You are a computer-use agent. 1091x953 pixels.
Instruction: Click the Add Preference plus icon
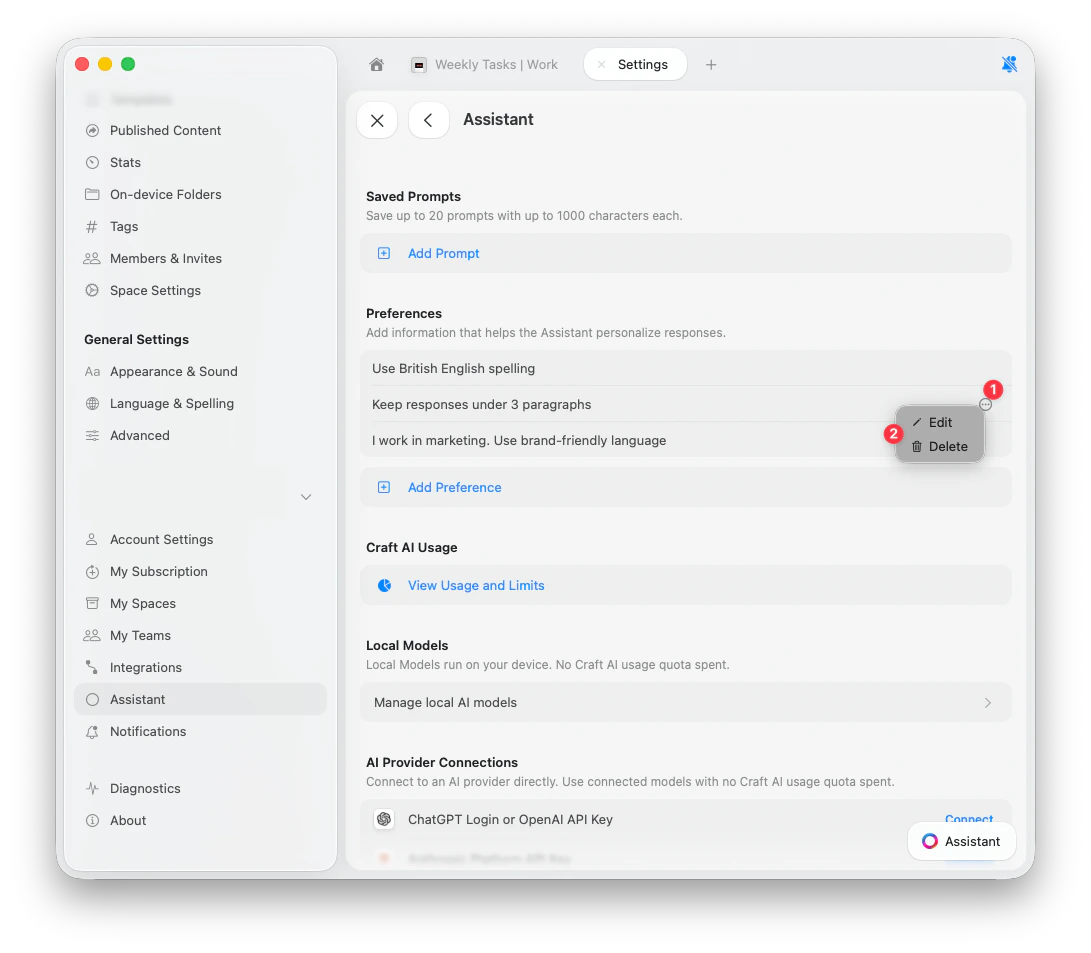tap(384, 488)
